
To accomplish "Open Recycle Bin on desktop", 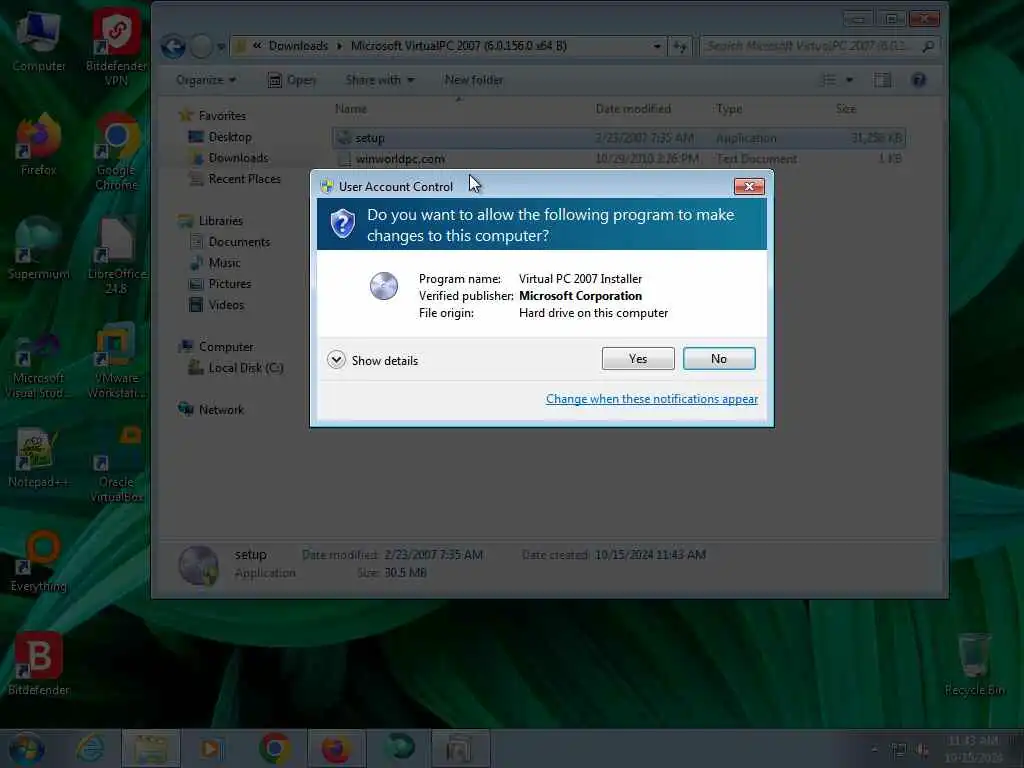I will point(974,664).
